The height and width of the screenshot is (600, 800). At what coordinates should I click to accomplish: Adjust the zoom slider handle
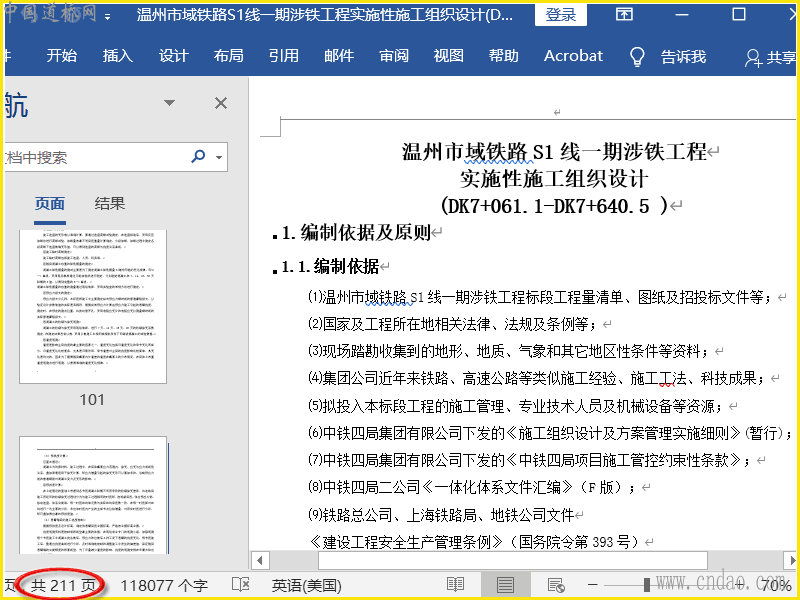pos(647,585)
